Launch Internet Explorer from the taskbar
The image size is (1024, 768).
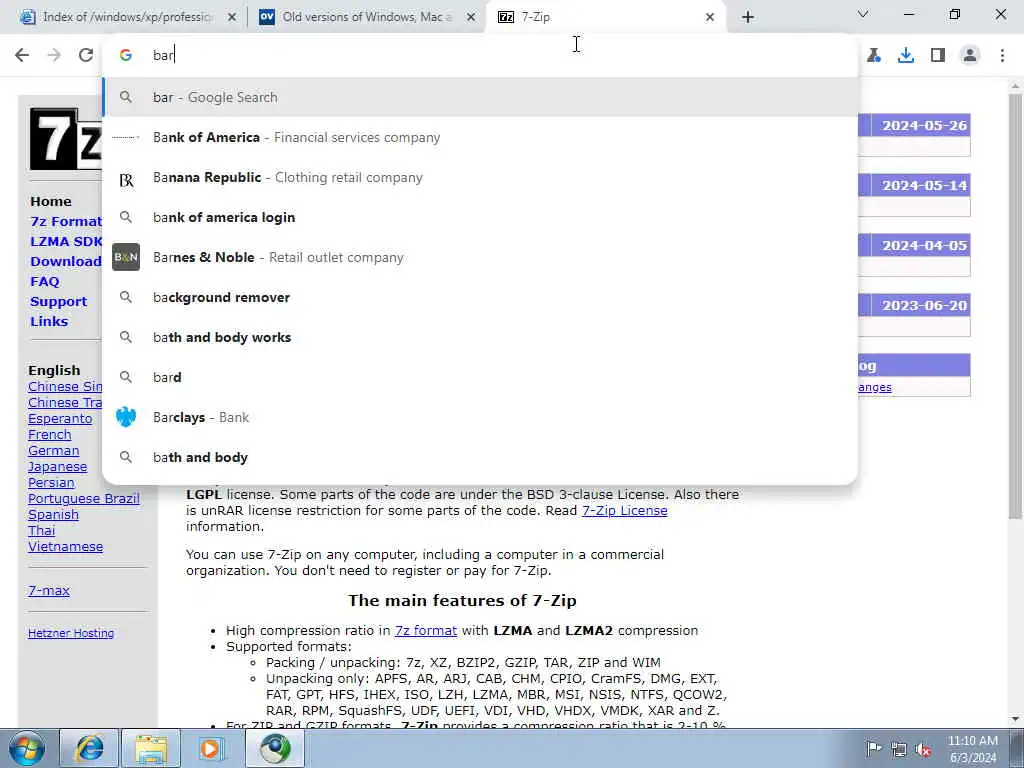[89, 748]
